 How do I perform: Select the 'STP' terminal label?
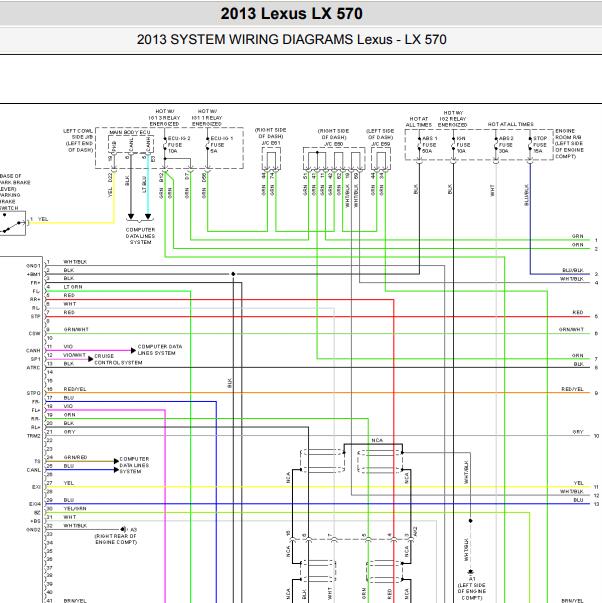click(35, 316)
